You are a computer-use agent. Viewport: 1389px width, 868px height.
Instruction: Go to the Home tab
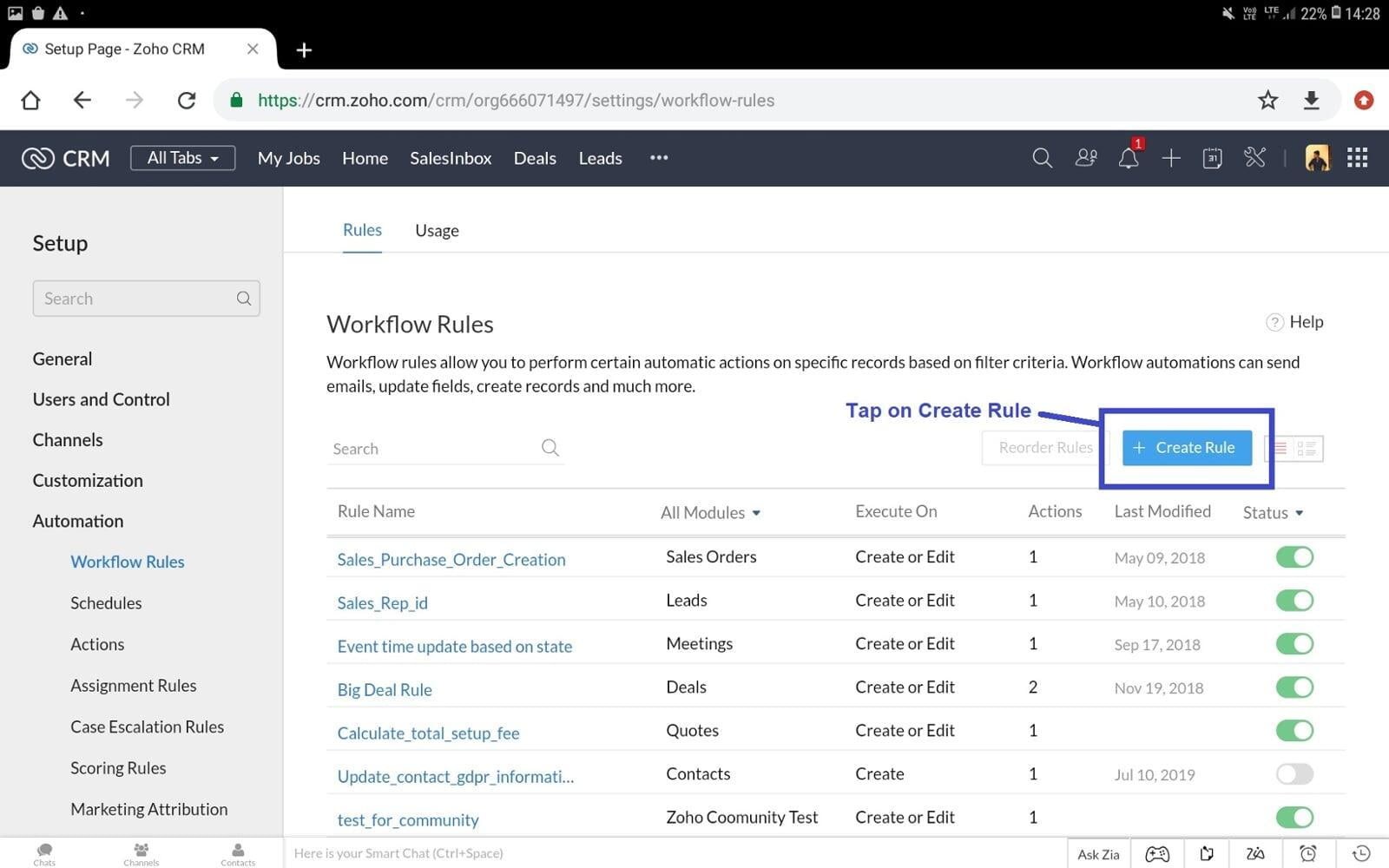365,158
